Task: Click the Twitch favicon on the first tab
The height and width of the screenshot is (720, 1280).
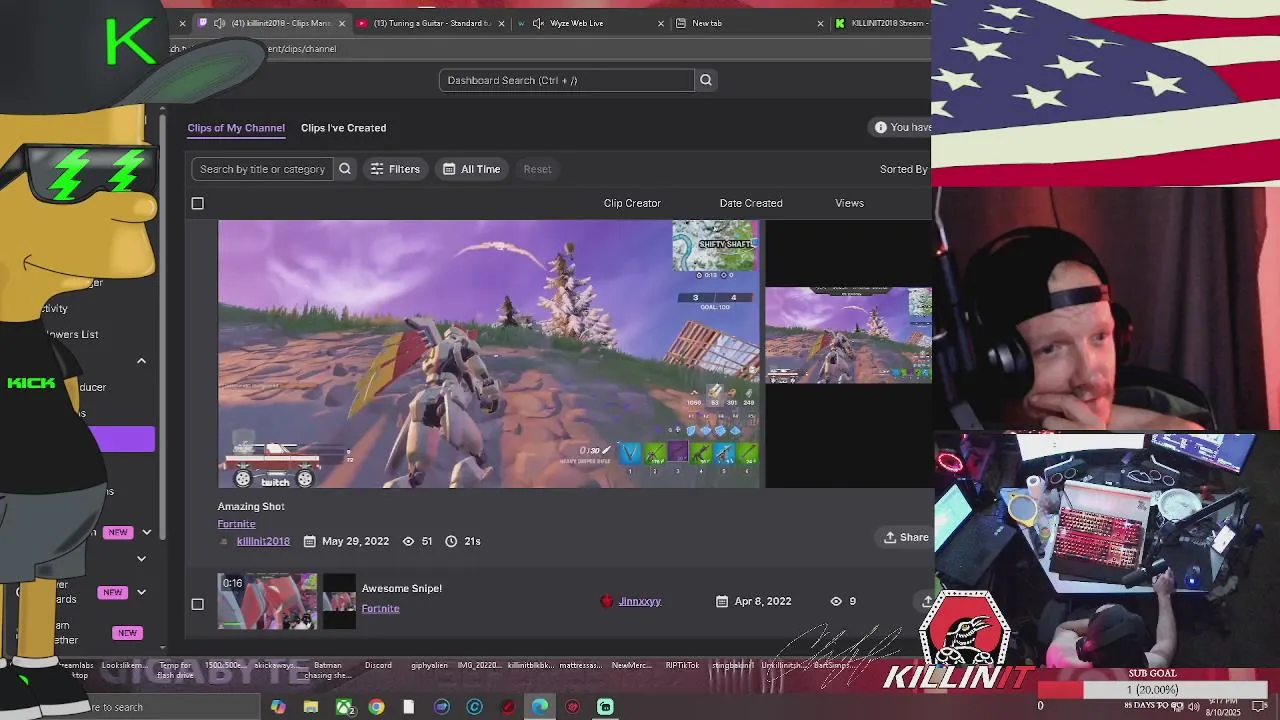Action: coord(204,23)
